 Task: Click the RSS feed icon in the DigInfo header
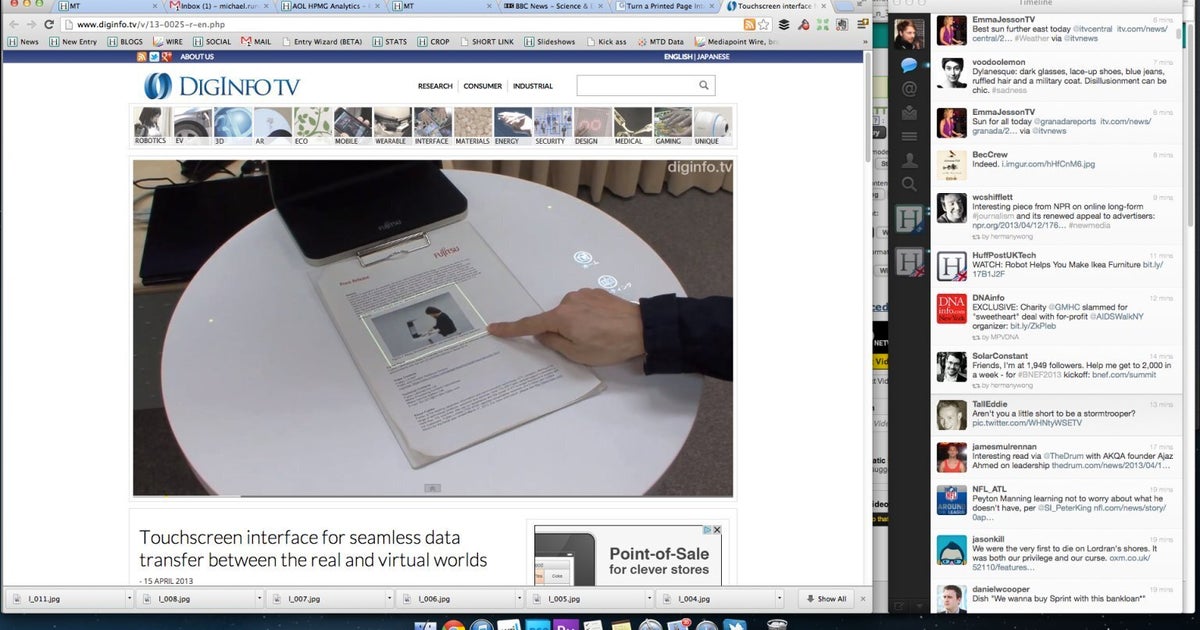(x=141, y=57)
